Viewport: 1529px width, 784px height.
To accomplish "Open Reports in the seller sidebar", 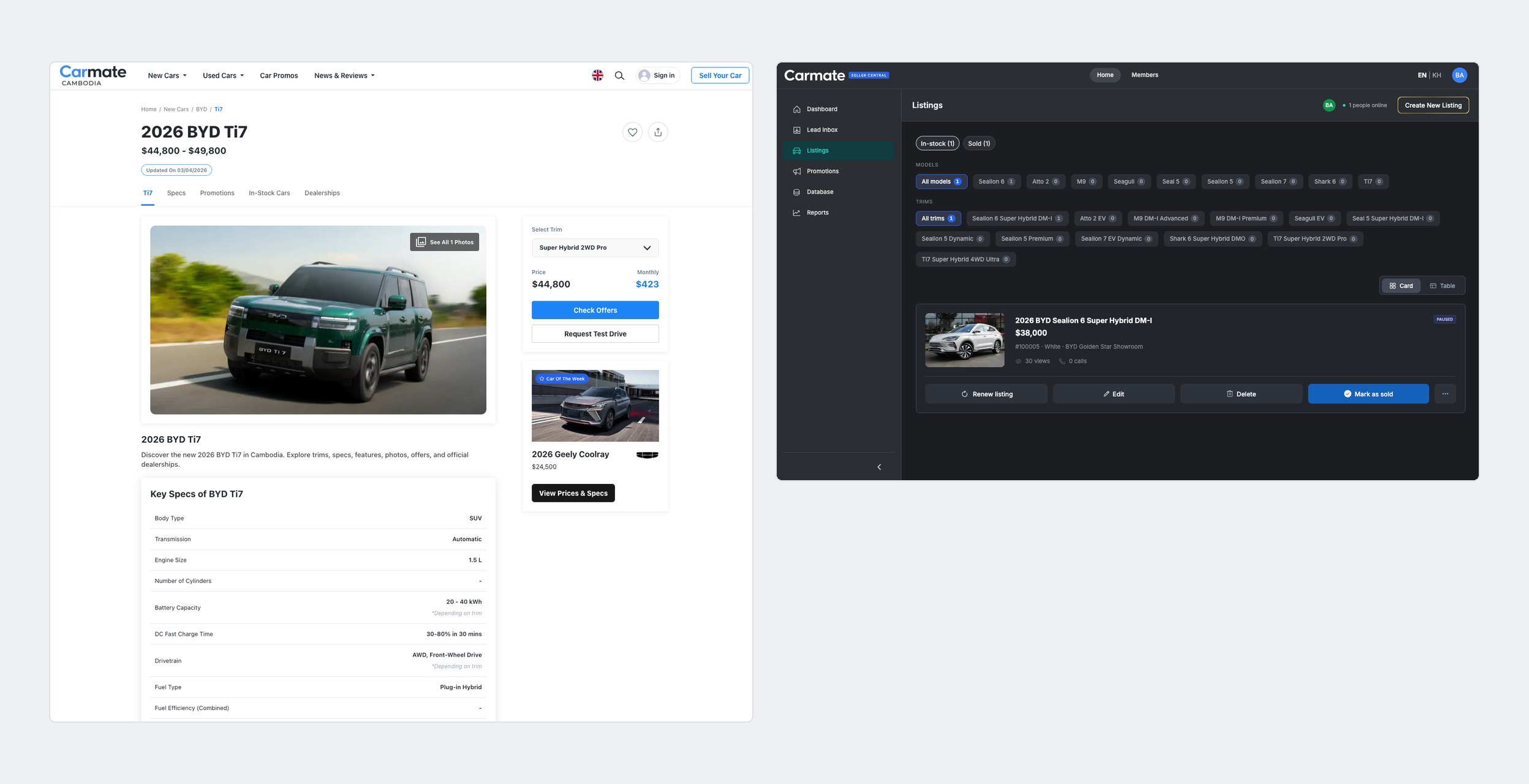I will pos(838,213).
